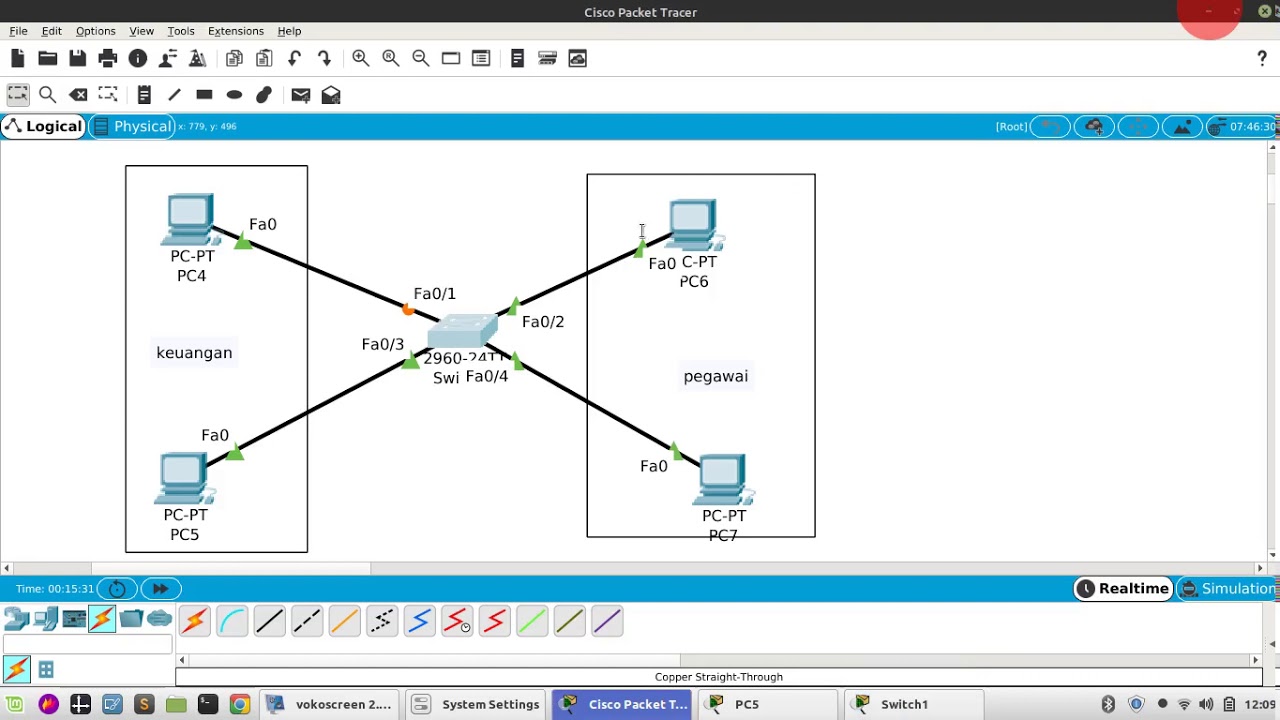The height and width of the screenshot is (720, 1280).
Task: Open the New Cluster cloud icon
Action: coord(1094,127)
